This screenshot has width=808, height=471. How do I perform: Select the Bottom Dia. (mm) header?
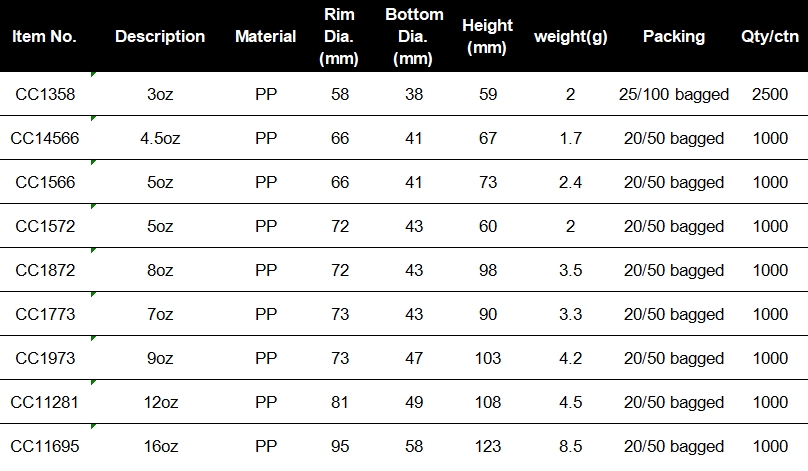click(x=414, y=37)
